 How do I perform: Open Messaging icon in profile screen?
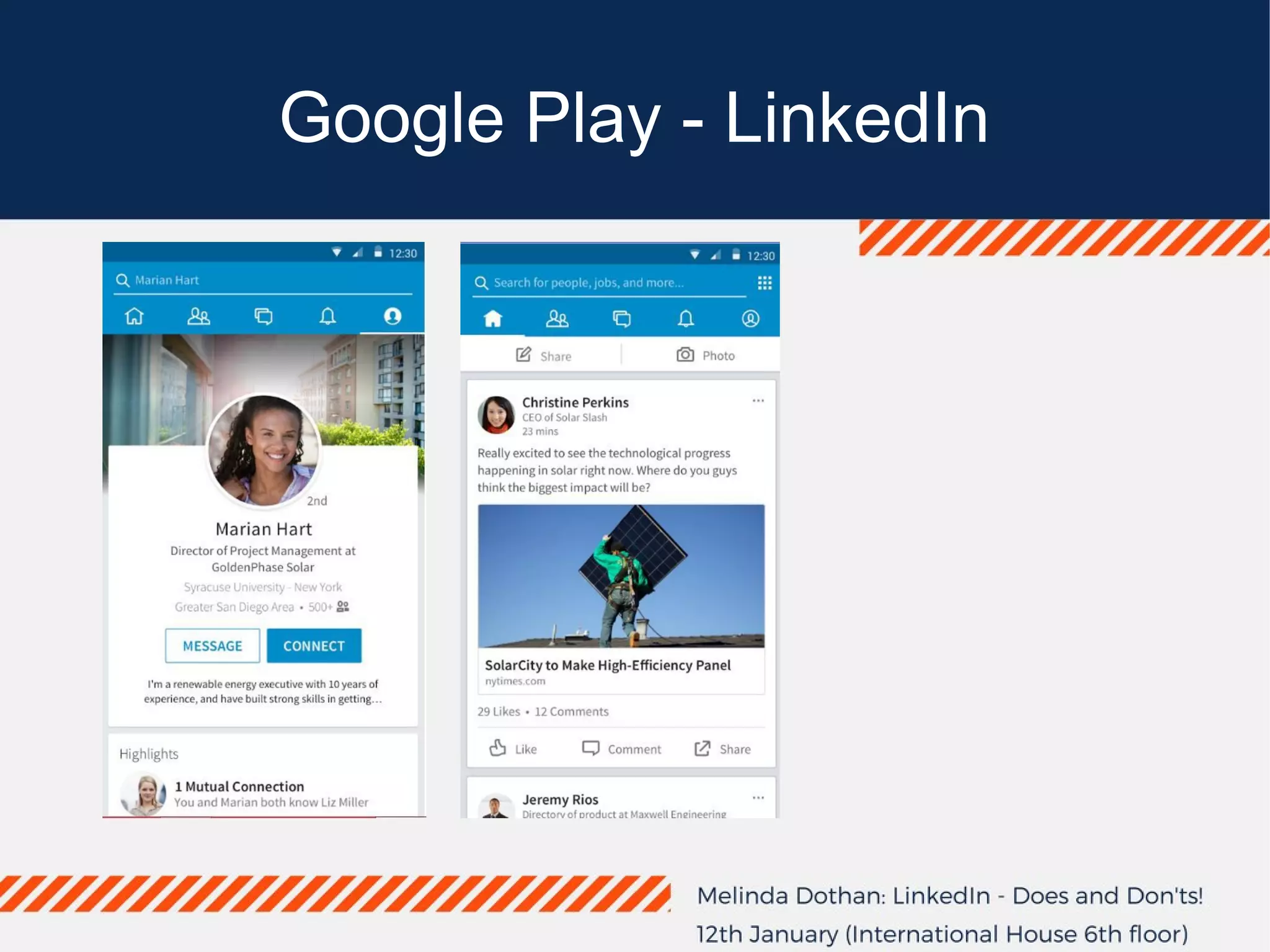click(x=264, y=316)
